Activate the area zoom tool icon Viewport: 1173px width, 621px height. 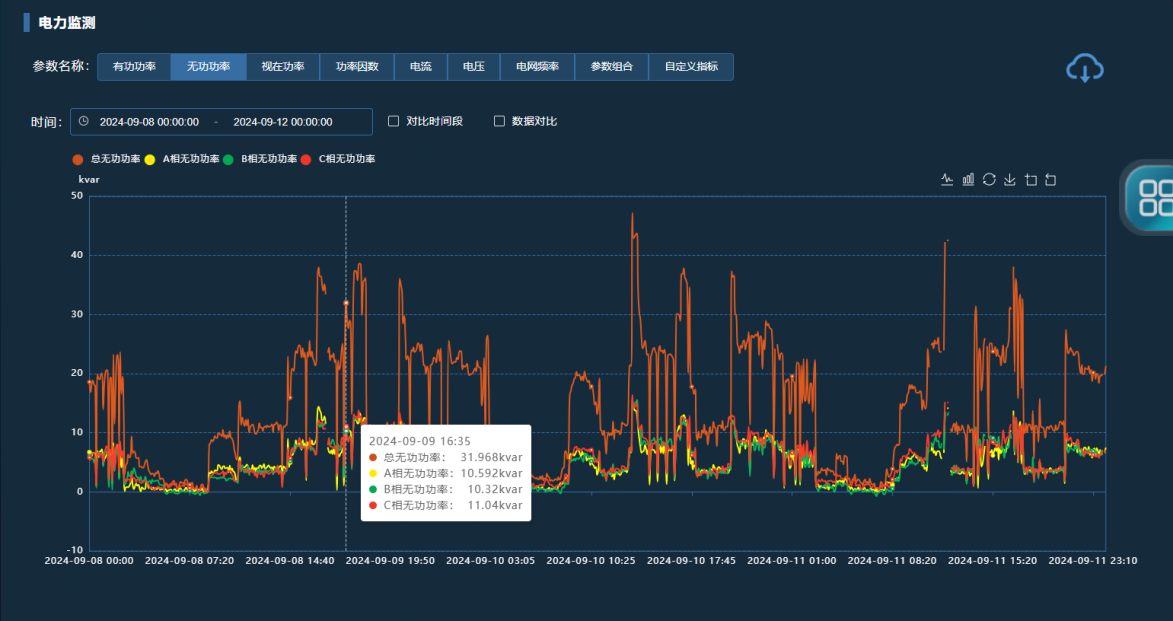pyautogui.click(x=1031, y=179)
